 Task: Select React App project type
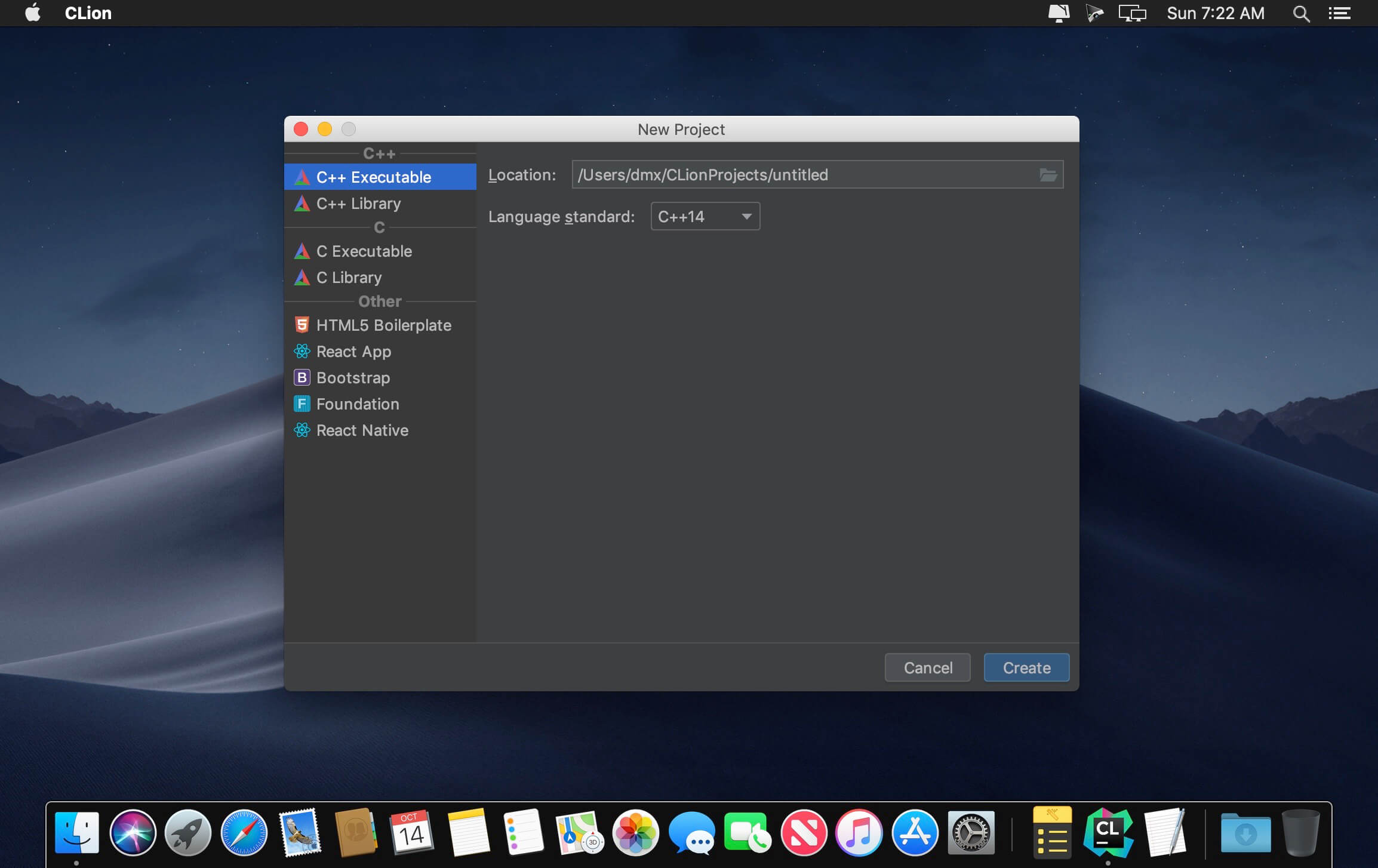point(353,351)
